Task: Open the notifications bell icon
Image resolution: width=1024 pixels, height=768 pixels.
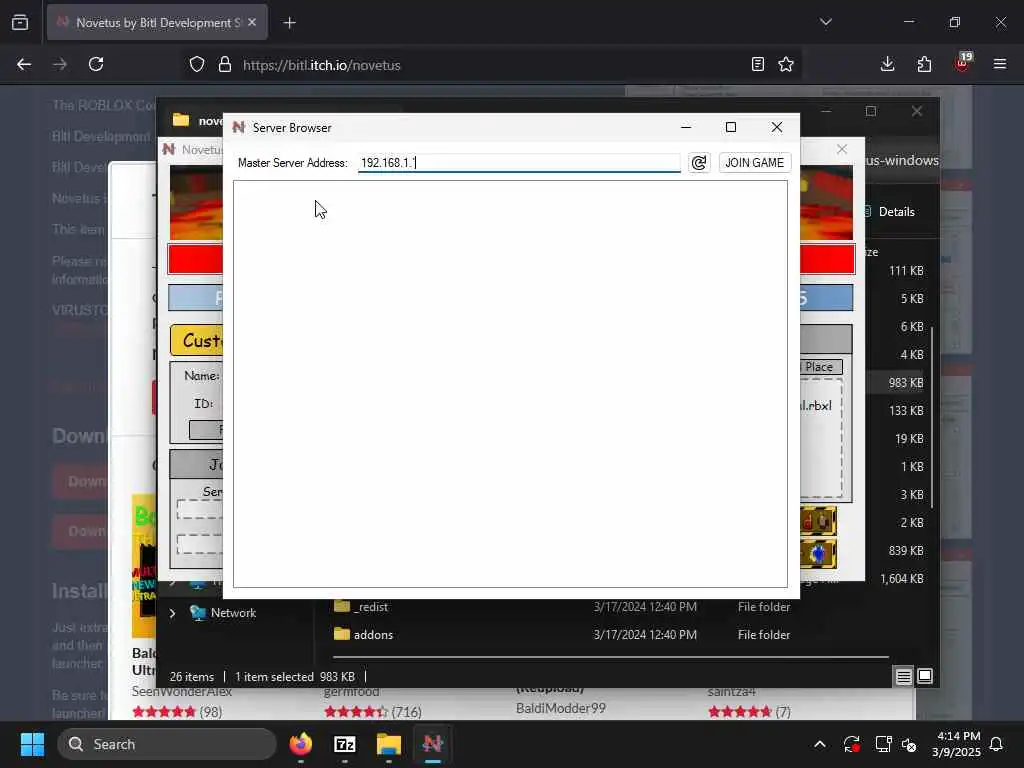Action: pos(997,744)
